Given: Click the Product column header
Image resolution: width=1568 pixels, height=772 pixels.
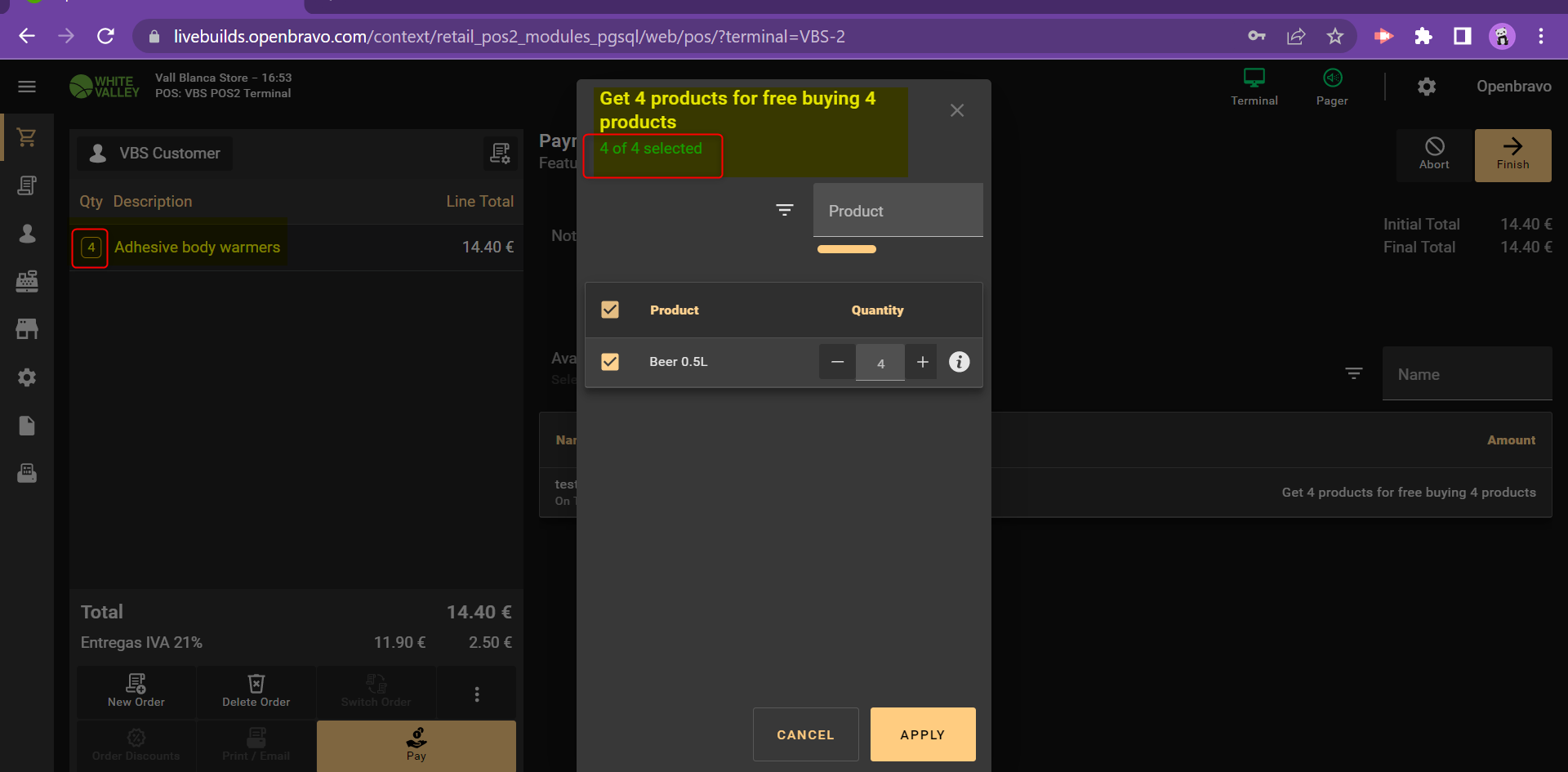Looking at the screenshot, I should click(x=675, y=310).
